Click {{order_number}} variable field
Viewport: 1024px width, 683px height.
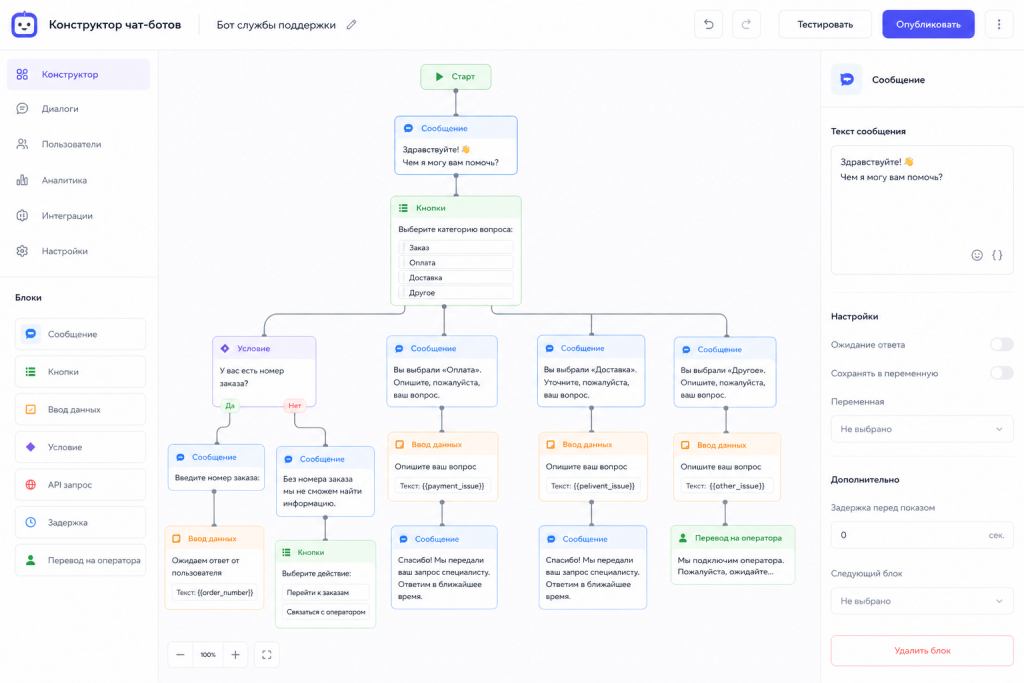pyautogui.click(x=214, y=592)
